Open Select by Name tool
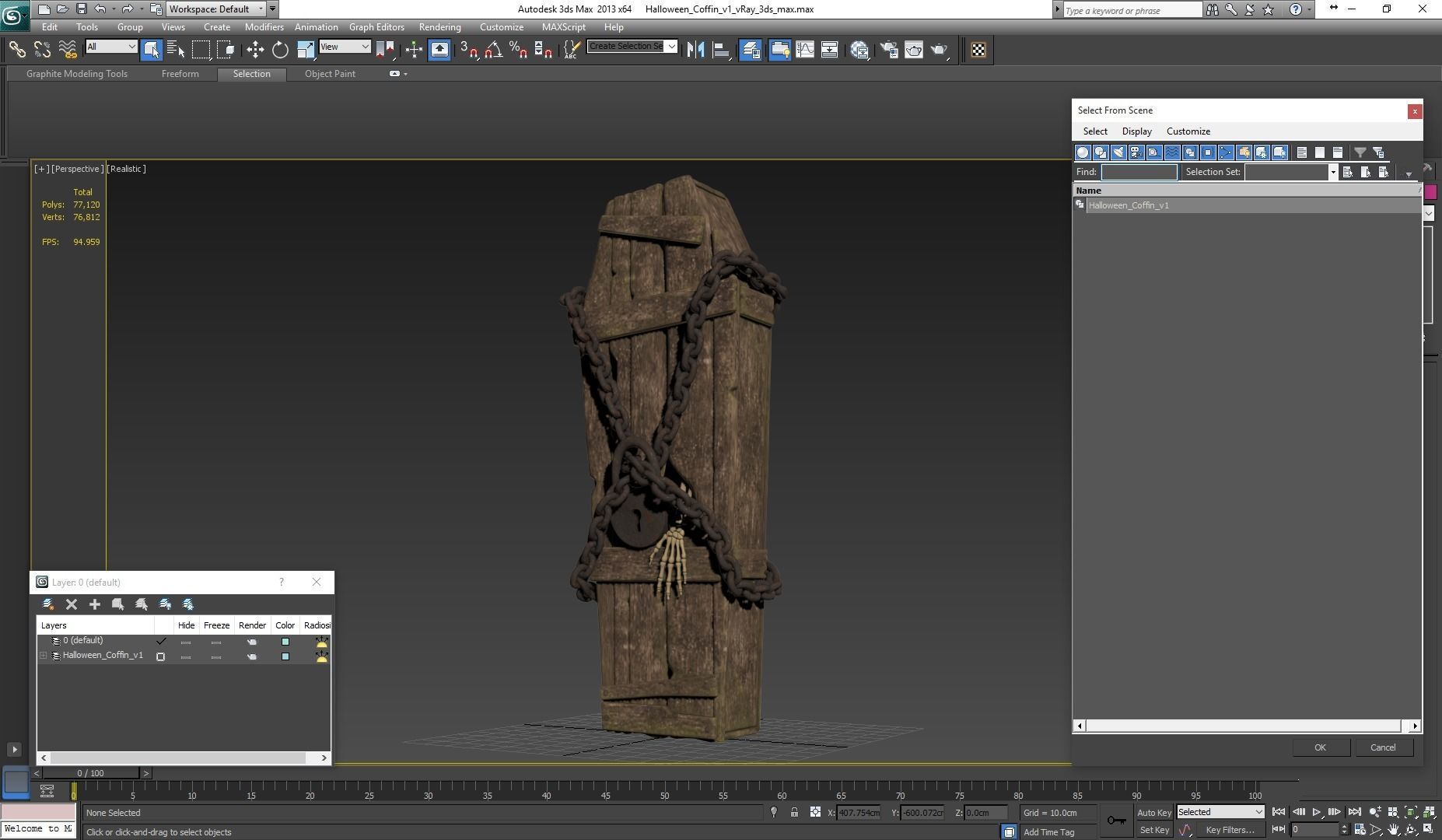The image size is (1442, 840). tap(176, 50)
